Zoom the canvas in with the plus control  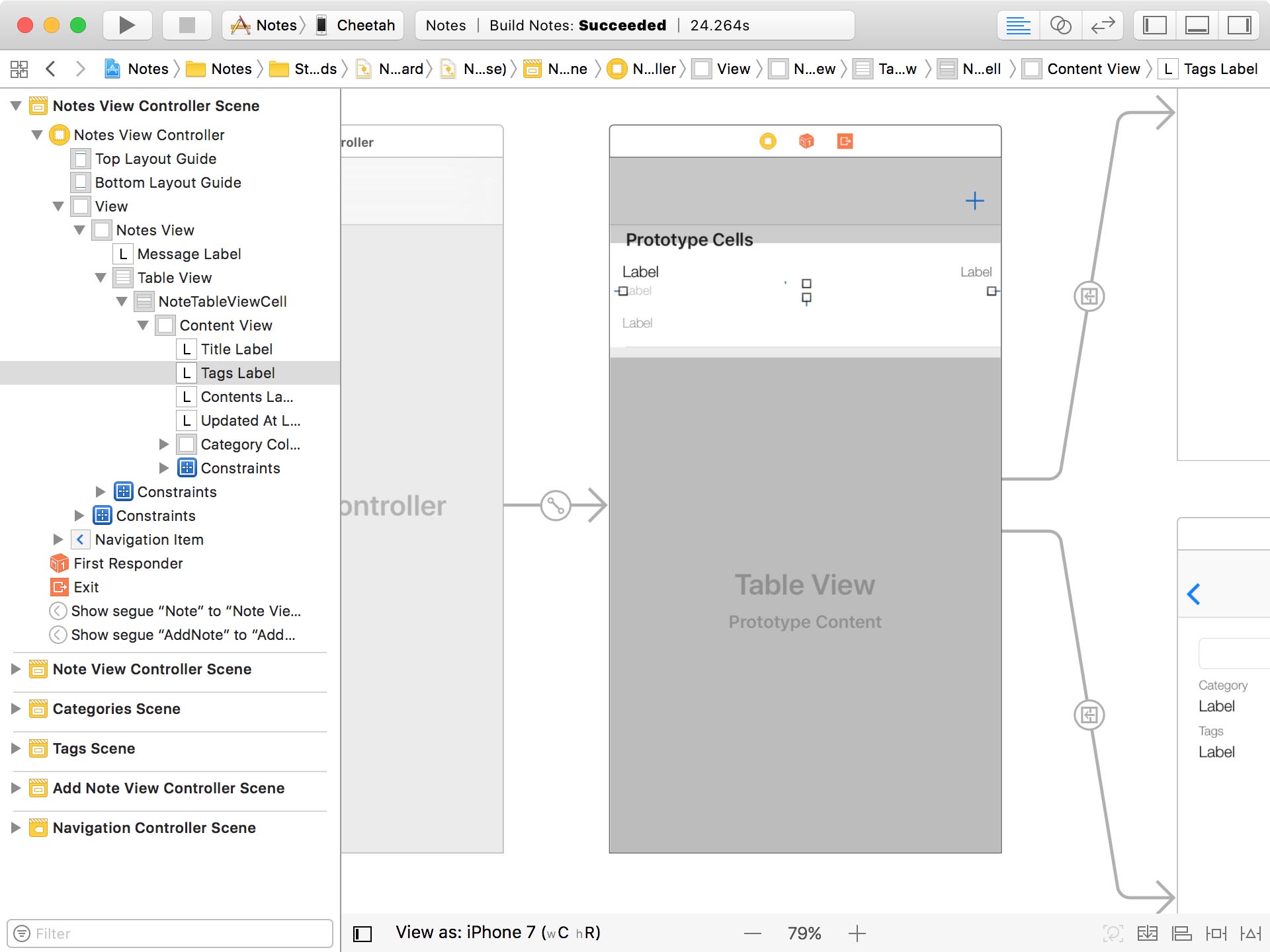857,933
